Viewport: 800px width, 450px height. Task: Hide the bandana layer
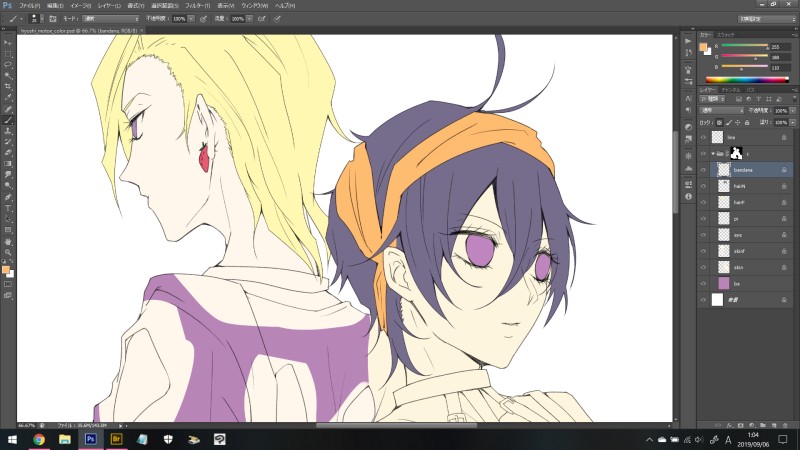703,170
